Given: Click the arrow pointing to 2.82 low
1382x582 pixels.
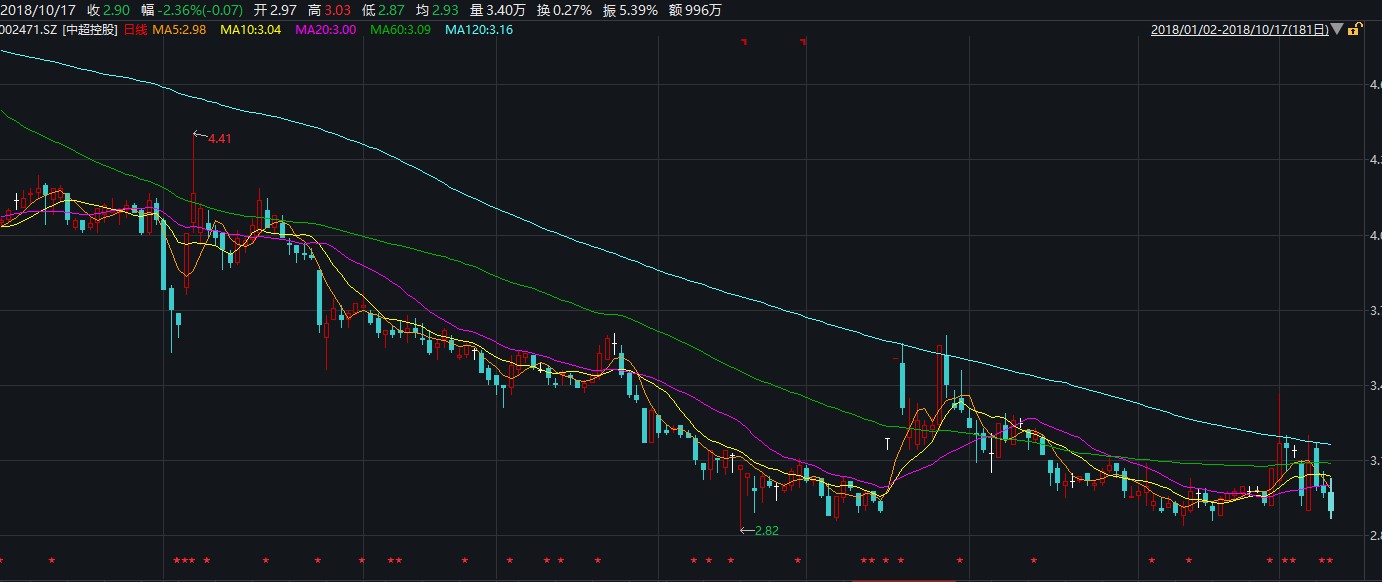Looking at the screenshot, I should [745, 530].
